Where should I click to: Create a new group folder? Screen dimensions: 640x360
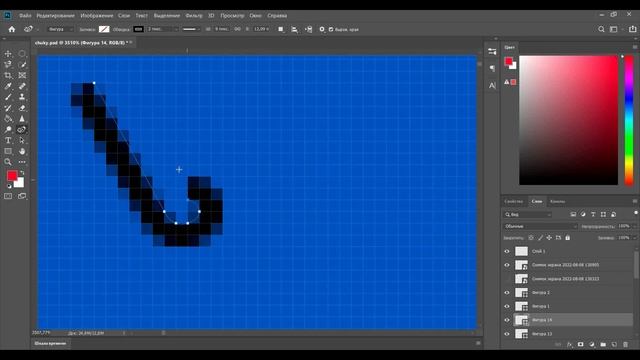[603, 344]
